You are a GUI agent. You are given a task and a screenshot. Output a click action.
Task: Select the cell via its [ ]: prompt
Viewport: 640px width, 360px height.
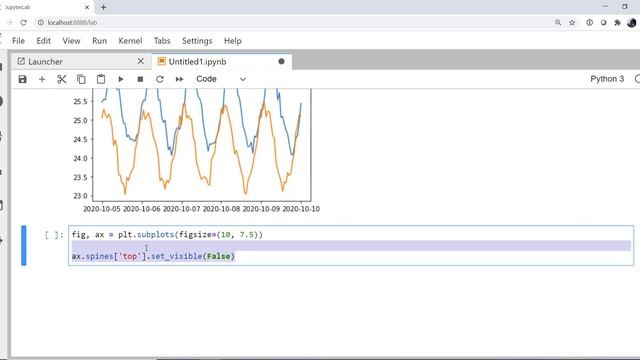(x=54, y=235)
